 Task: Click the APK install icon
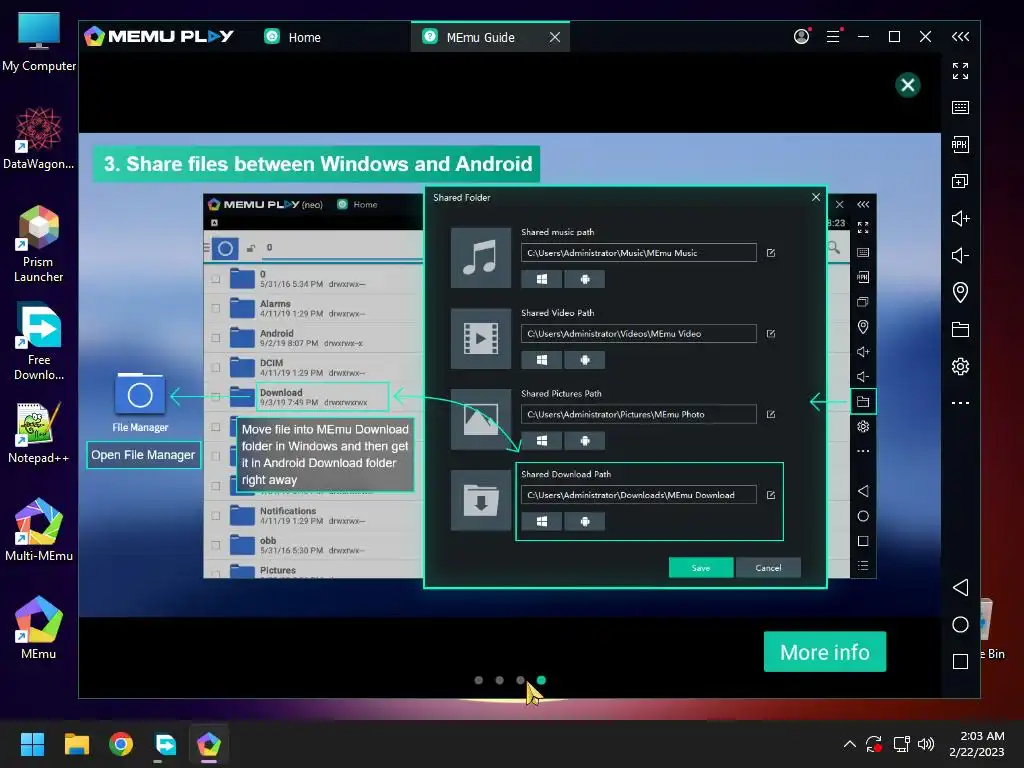coord(960,144)
